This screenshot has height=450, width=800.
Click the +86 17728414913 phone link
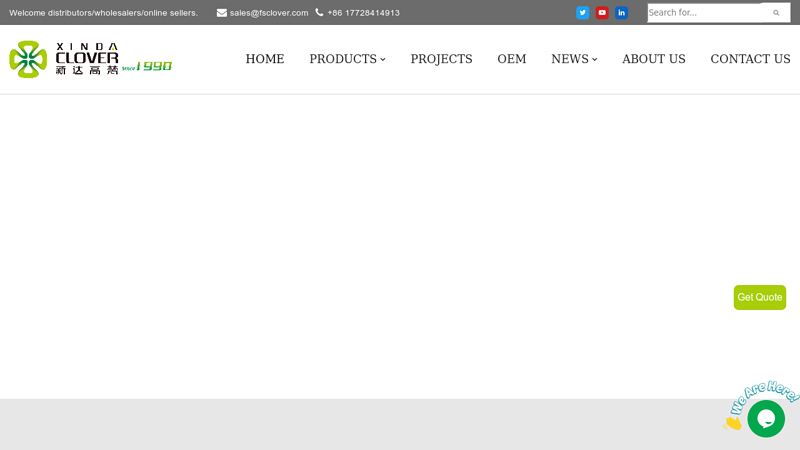coord(363,13)
